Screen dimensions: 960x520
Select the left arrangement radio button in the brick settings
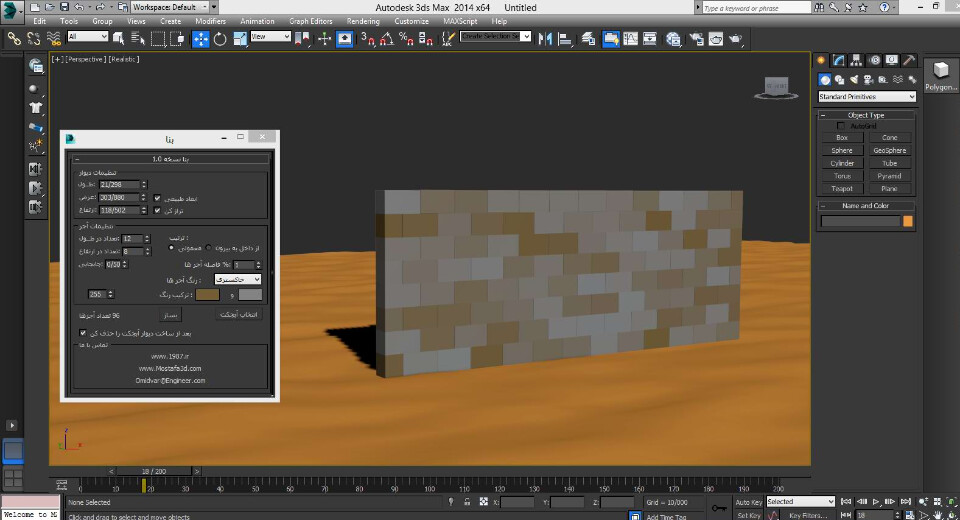pos(171,248)
